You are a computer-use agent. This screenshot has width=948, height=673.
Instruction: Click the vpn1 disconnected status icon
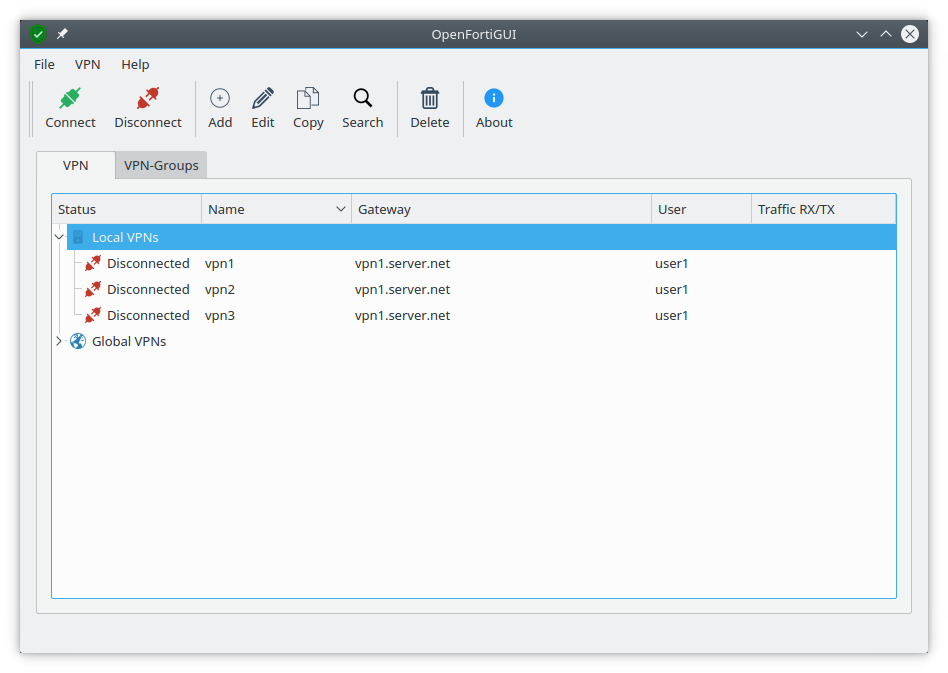[x=93, y=264]
